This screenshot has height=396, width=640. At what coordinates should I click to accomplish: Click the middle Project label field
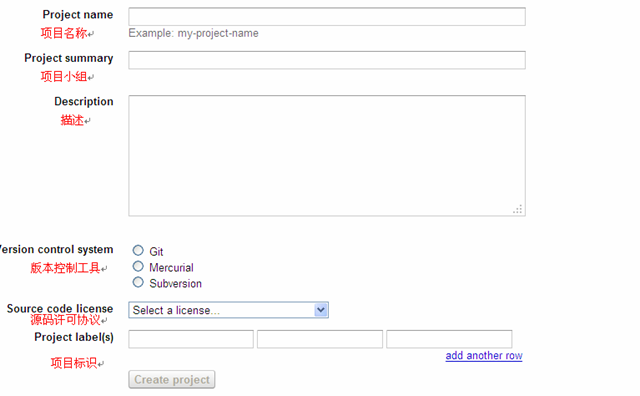pyautogui.click(x=320, y=339)
